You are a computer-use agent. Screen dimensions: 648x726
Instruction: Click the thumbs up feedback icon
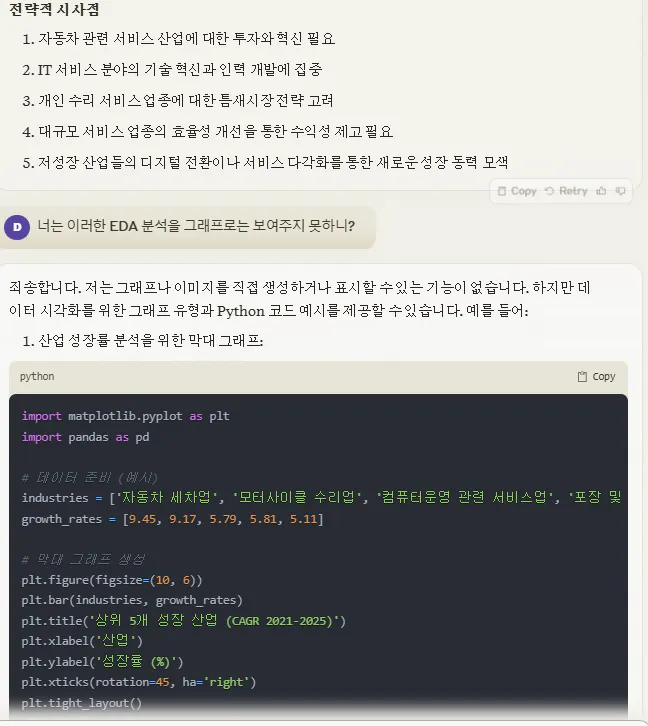tap(601, 191)
